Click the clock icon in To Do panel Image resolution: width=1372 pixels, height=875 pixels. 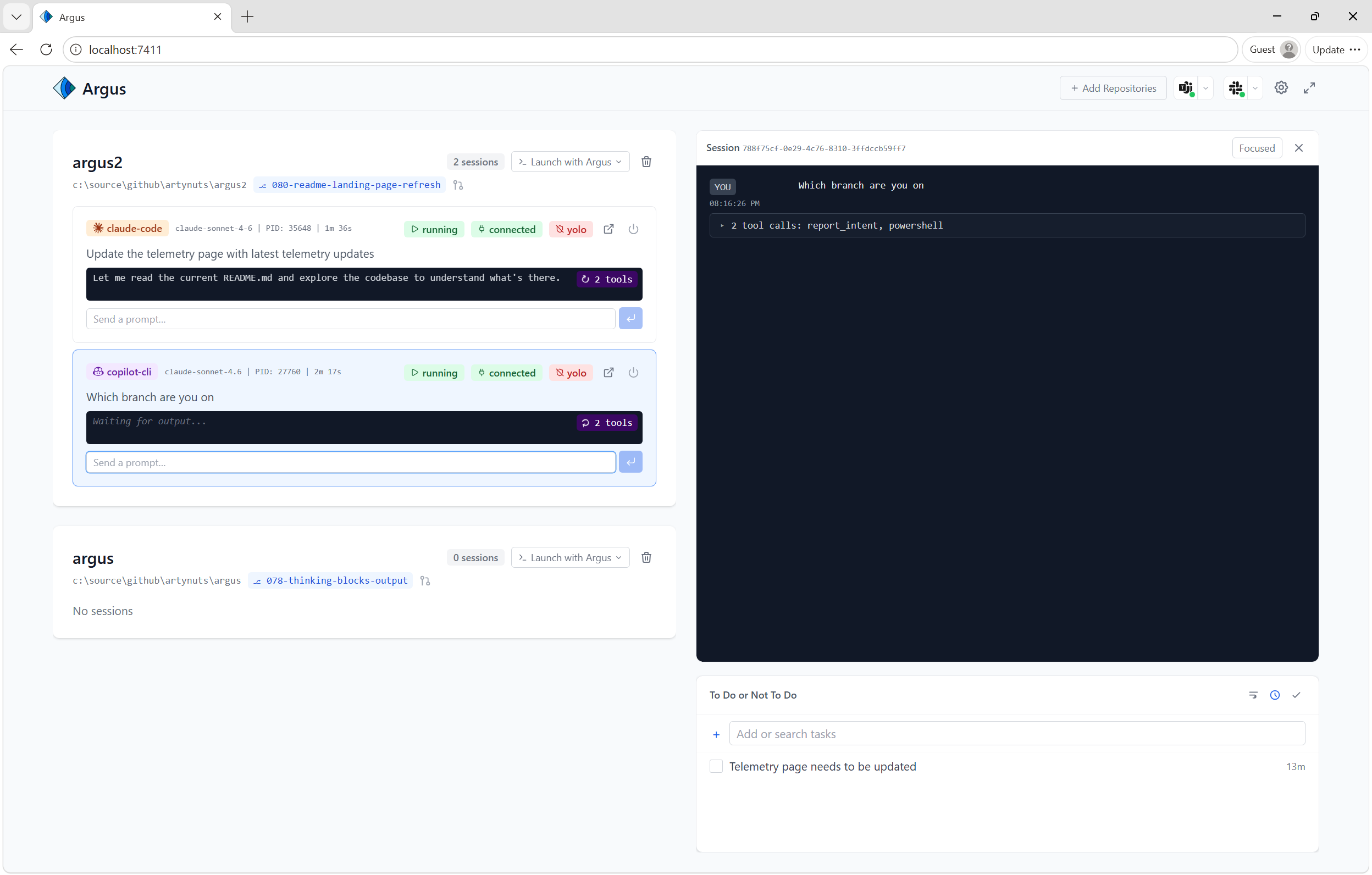coord(1275,695)
